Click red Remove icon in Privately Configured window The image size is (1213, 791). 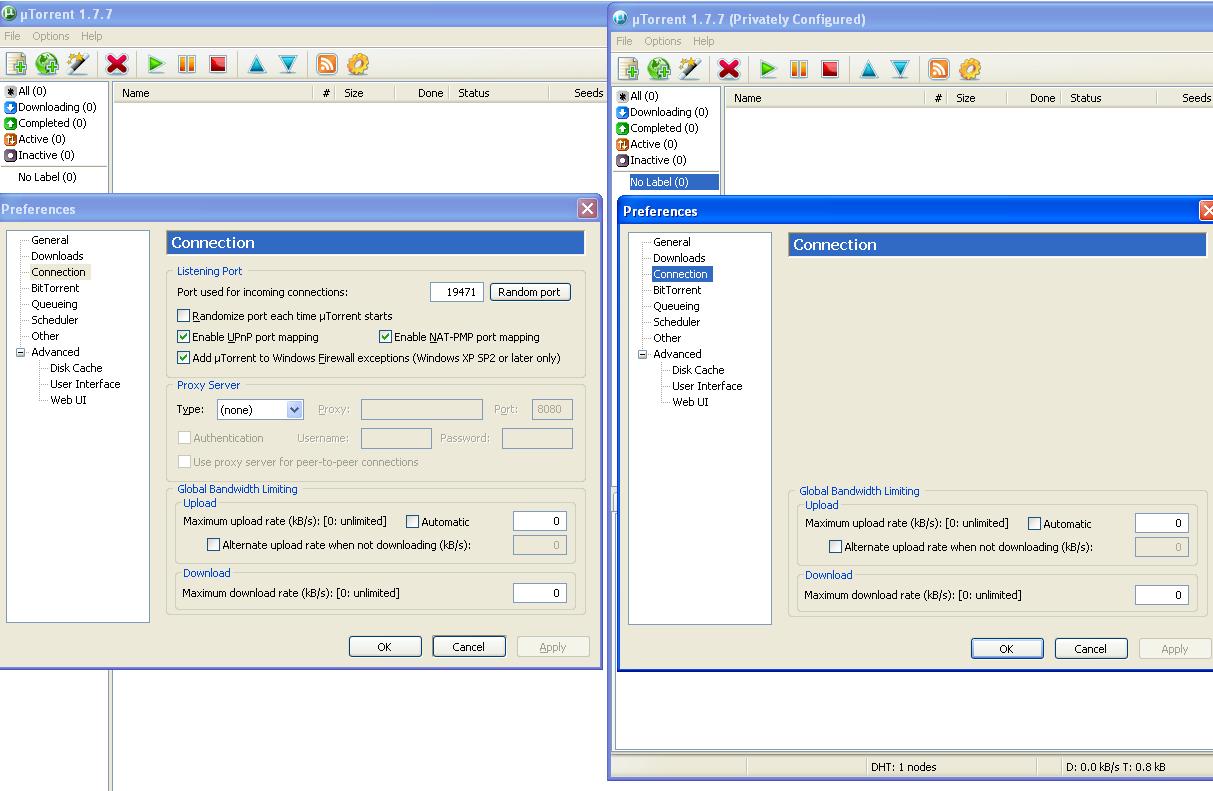pyautogui.click(x=729, y=68)
